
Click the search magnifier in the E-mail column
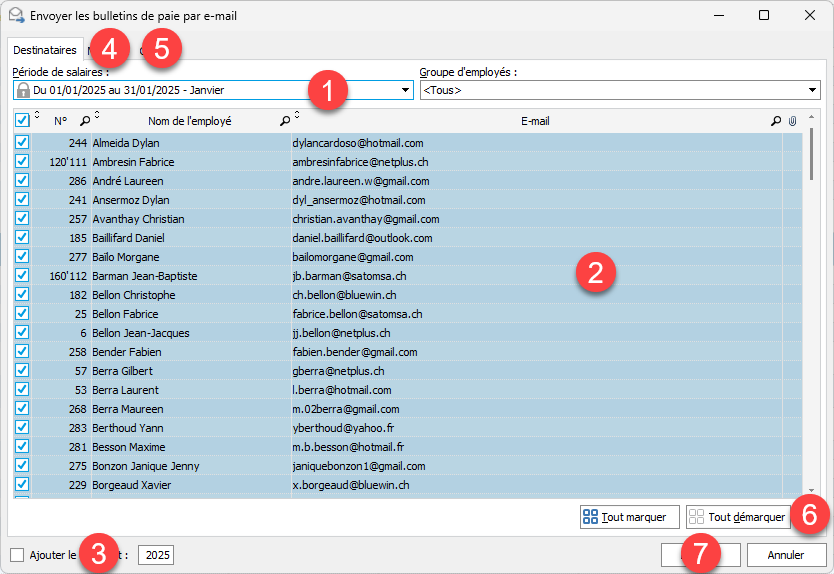[775, 121]
